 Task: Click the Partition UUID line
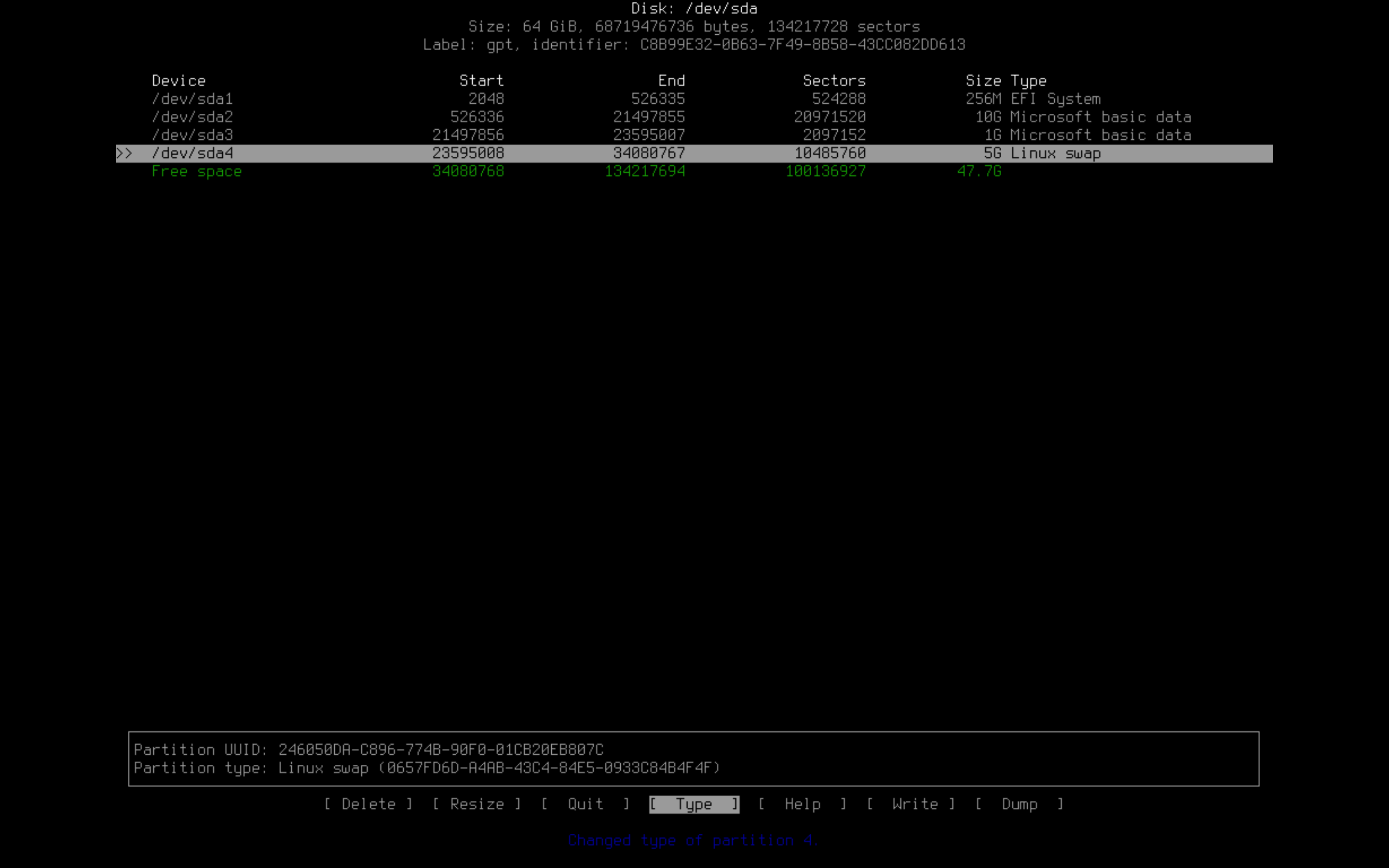point(368,750)
